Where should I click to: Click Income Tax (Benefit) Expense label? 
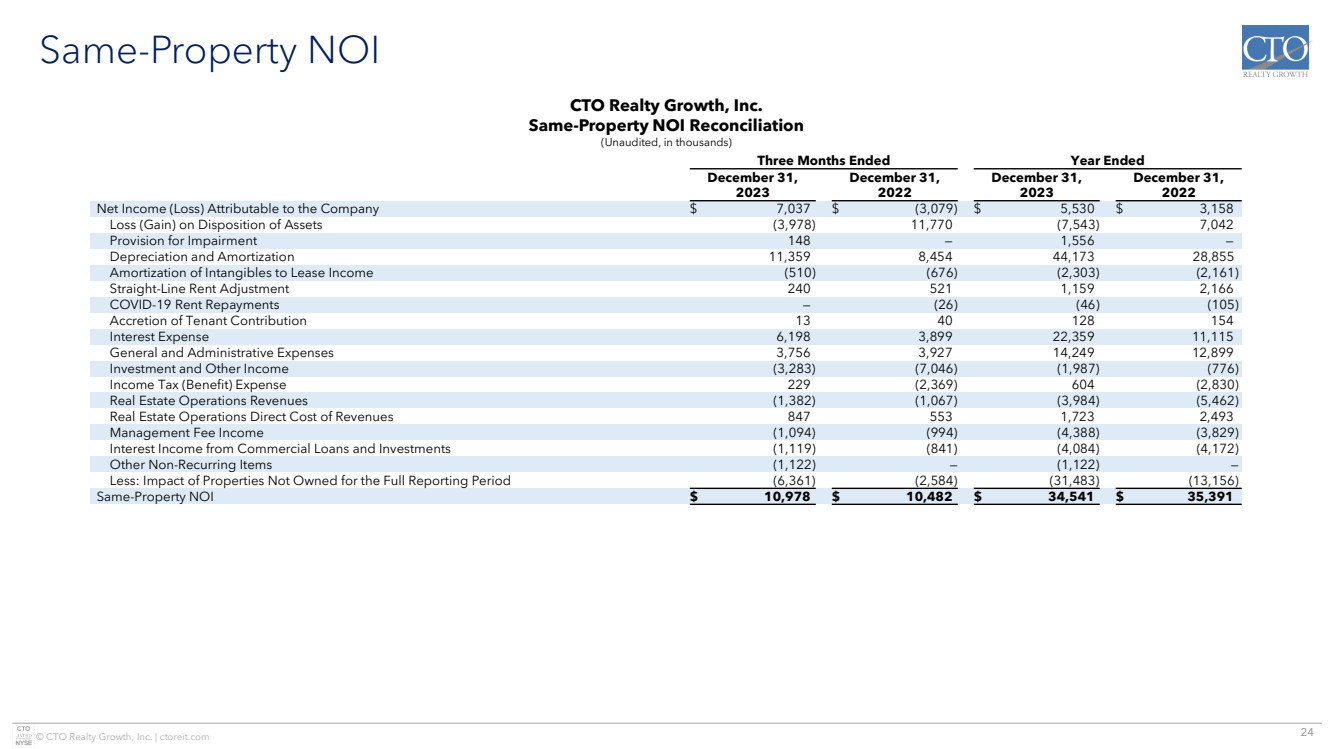point(198,385)
